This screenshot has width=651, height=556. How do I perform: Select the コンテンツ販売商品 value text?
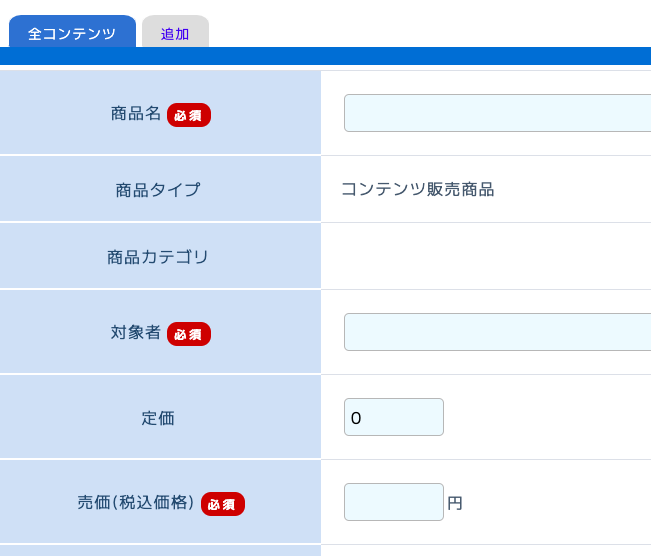[417, 189]
